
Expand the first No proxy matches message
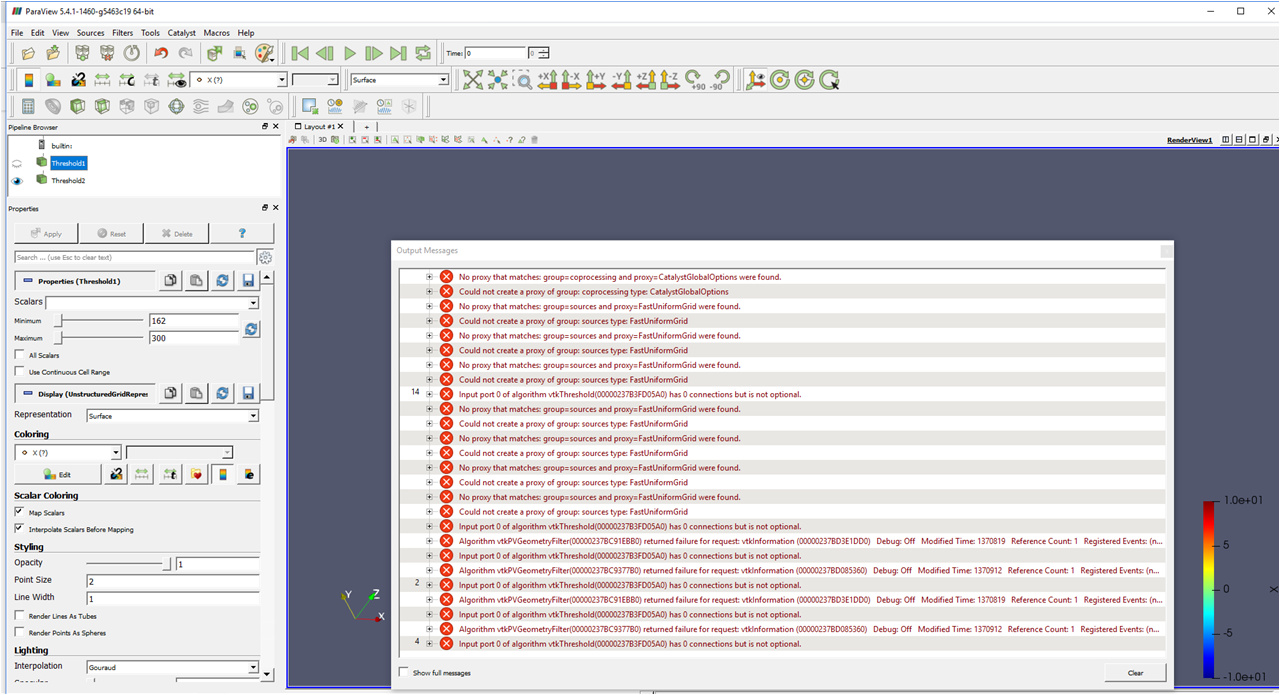pyautogui.click(x=429, y=277)
